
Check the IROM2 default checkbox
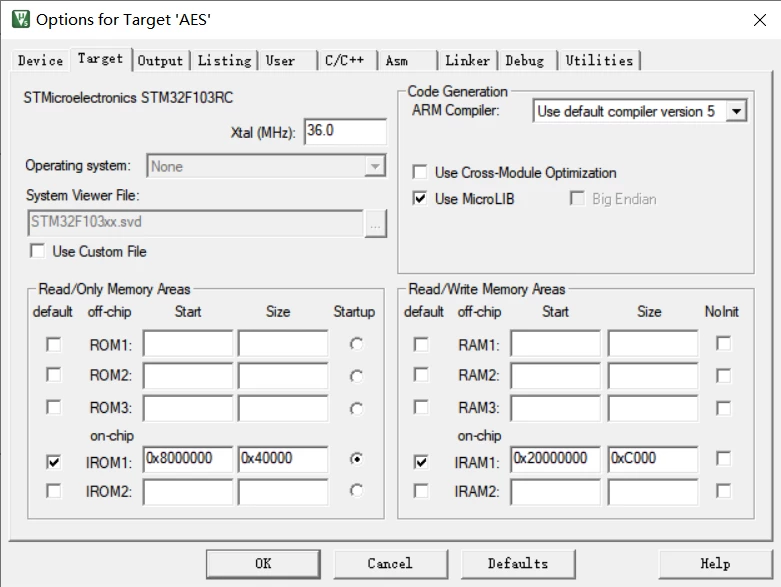[53, 491]
